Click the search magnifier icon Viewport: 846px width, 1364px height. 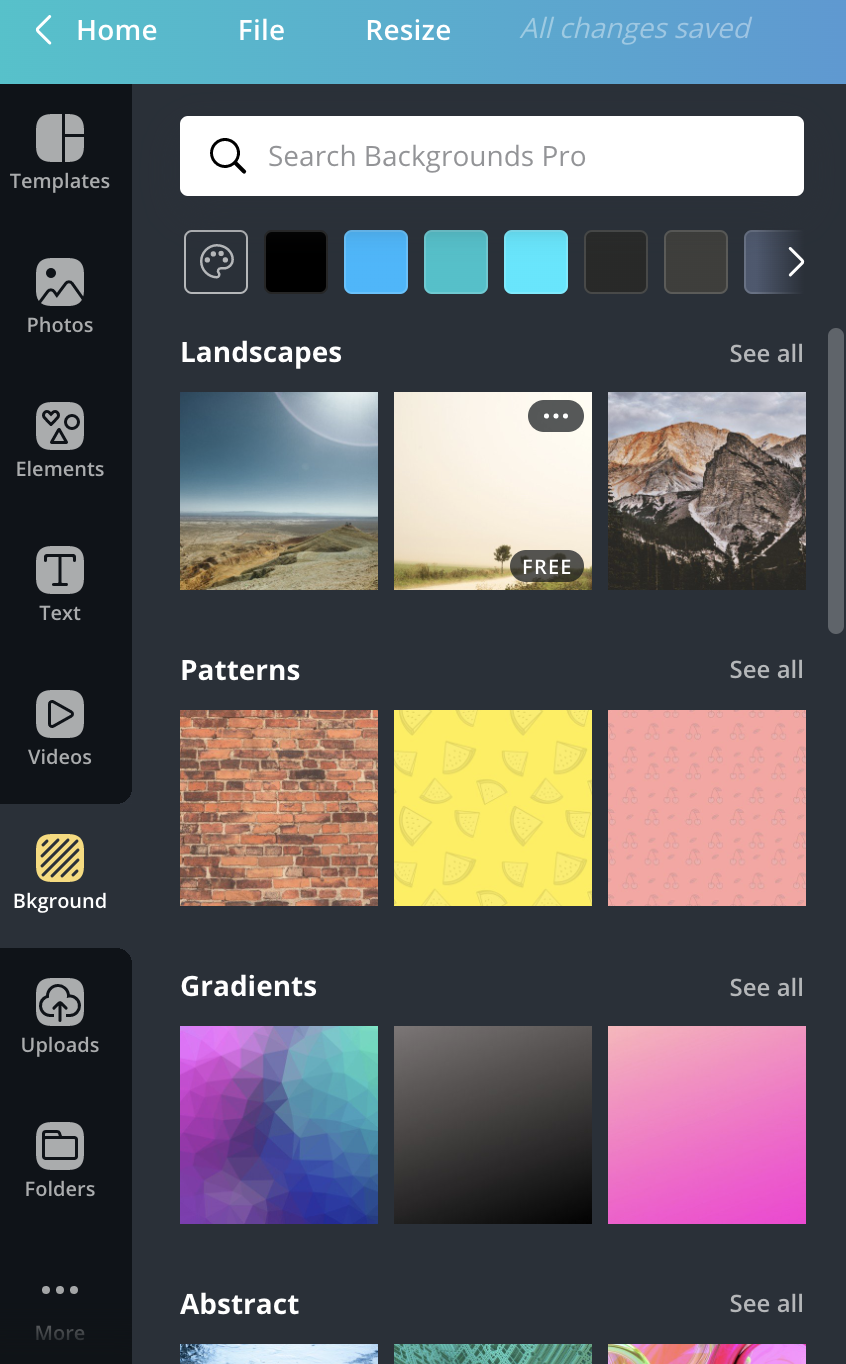click(x=227, y=156)
